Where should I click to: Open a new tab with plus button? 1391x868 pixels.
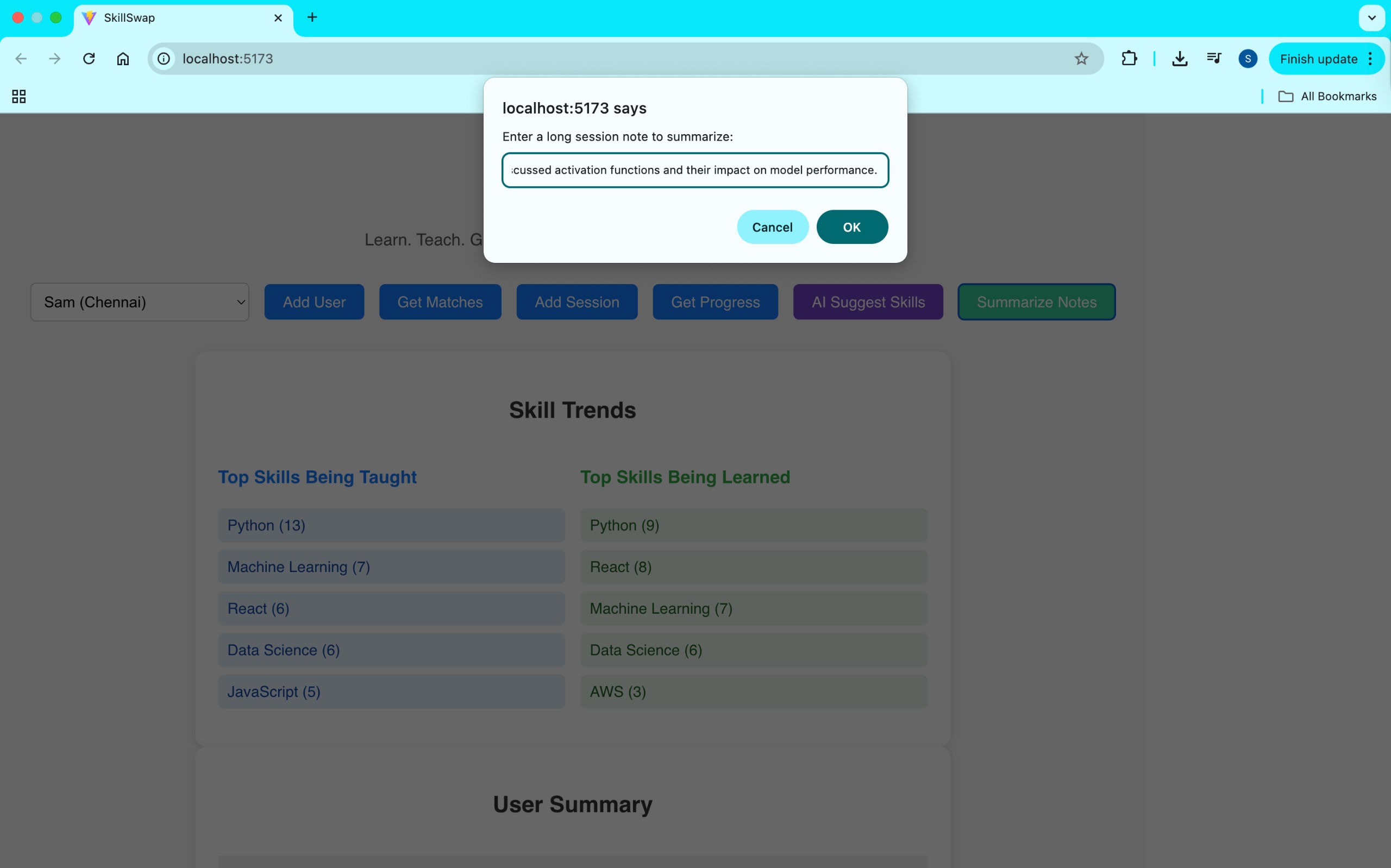pos(312,18)
